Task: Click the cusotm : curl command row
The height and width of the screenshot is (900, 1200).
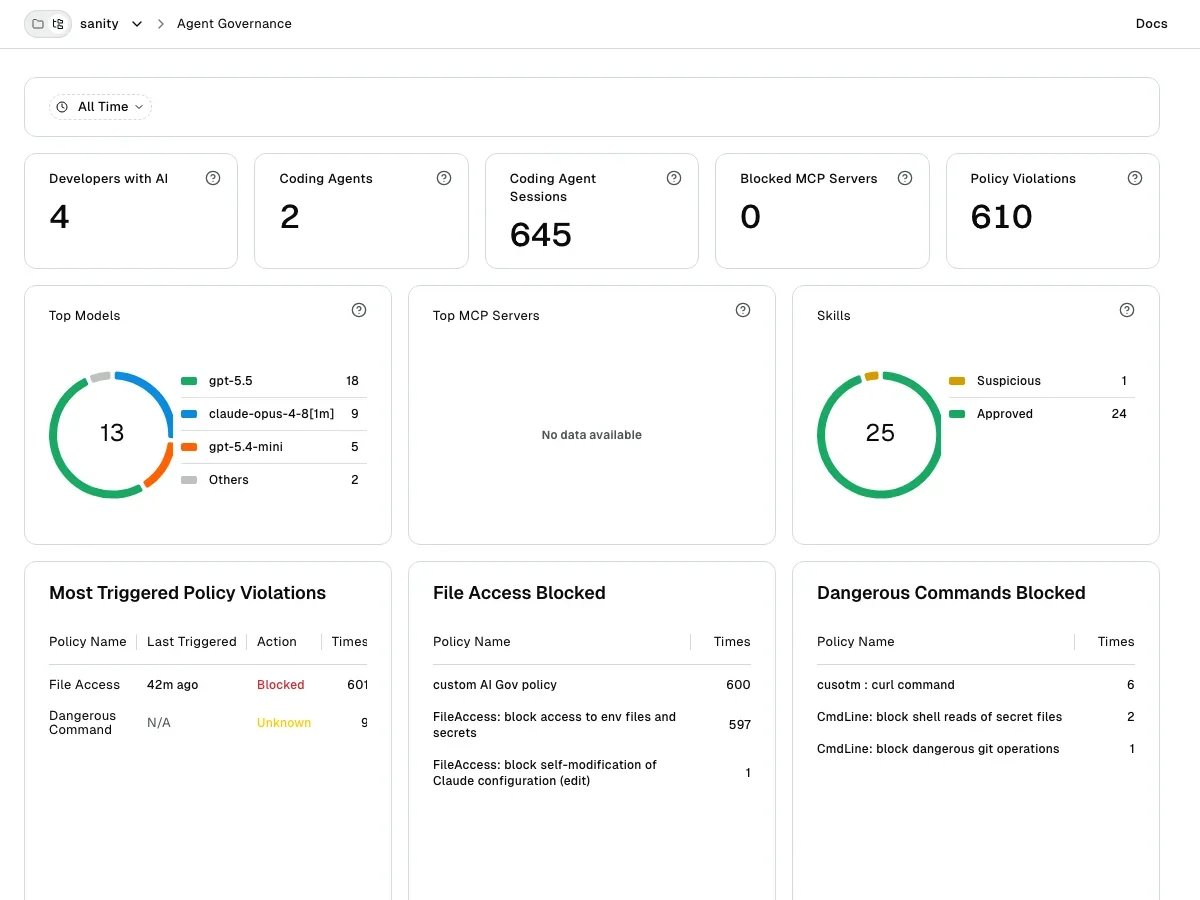Action: pos(976,685)
